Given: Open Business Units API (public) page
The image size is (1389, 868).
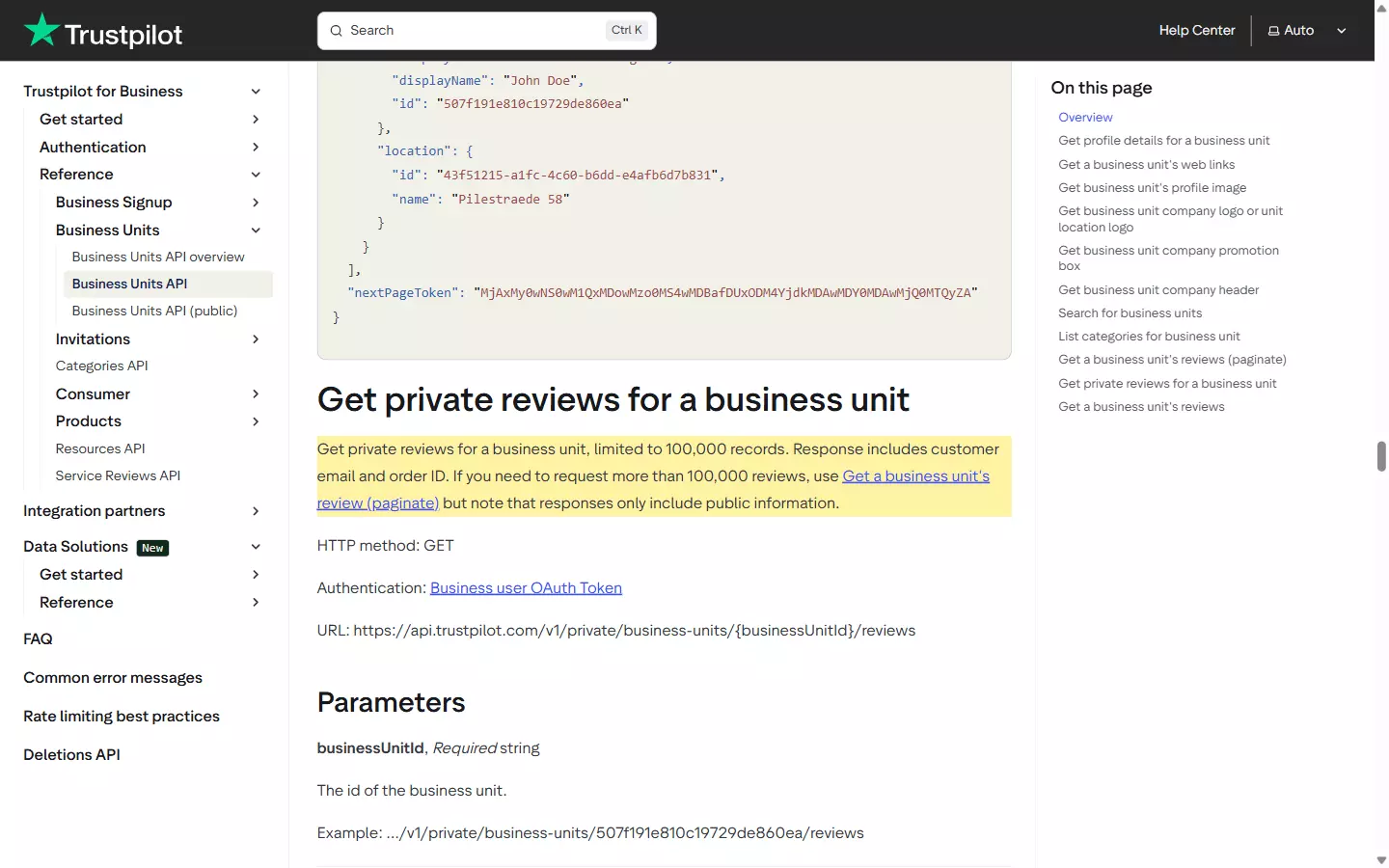Looking at the screenshot, I should 154,311.
